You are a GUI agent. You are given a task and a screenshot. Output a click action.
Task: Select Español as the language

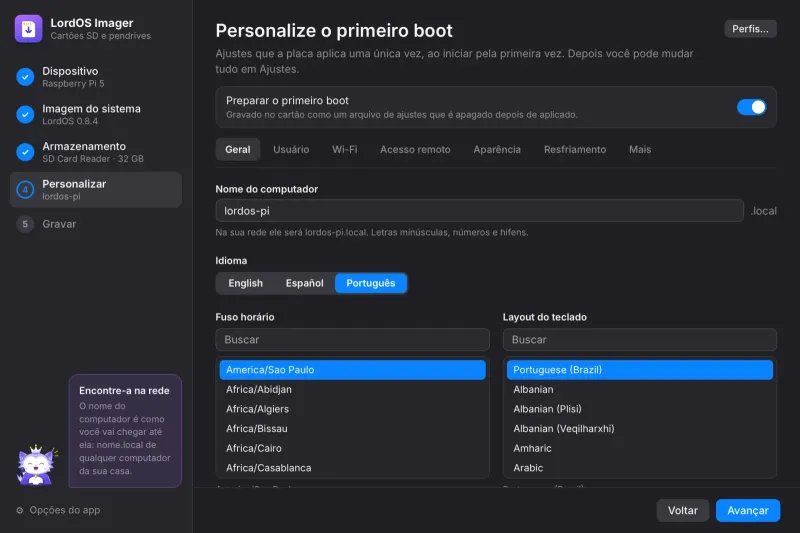[305, 283]
